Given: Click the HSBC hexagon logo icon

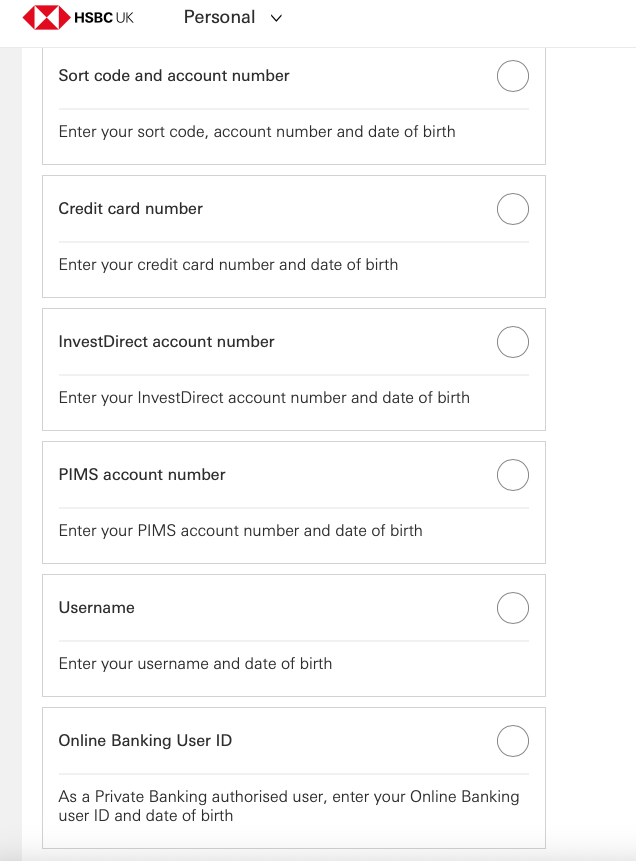Looking at the screenshot, I should 45,18.
